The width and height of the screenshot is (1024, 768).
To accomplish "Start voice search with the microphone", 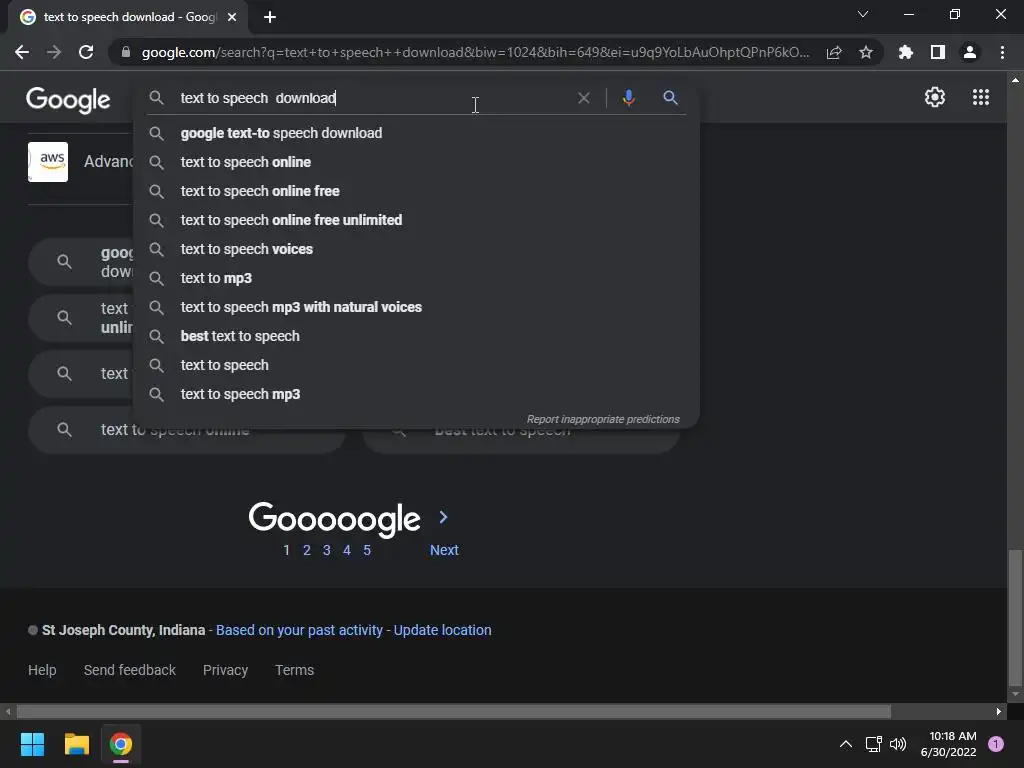I will pos(628,98).
